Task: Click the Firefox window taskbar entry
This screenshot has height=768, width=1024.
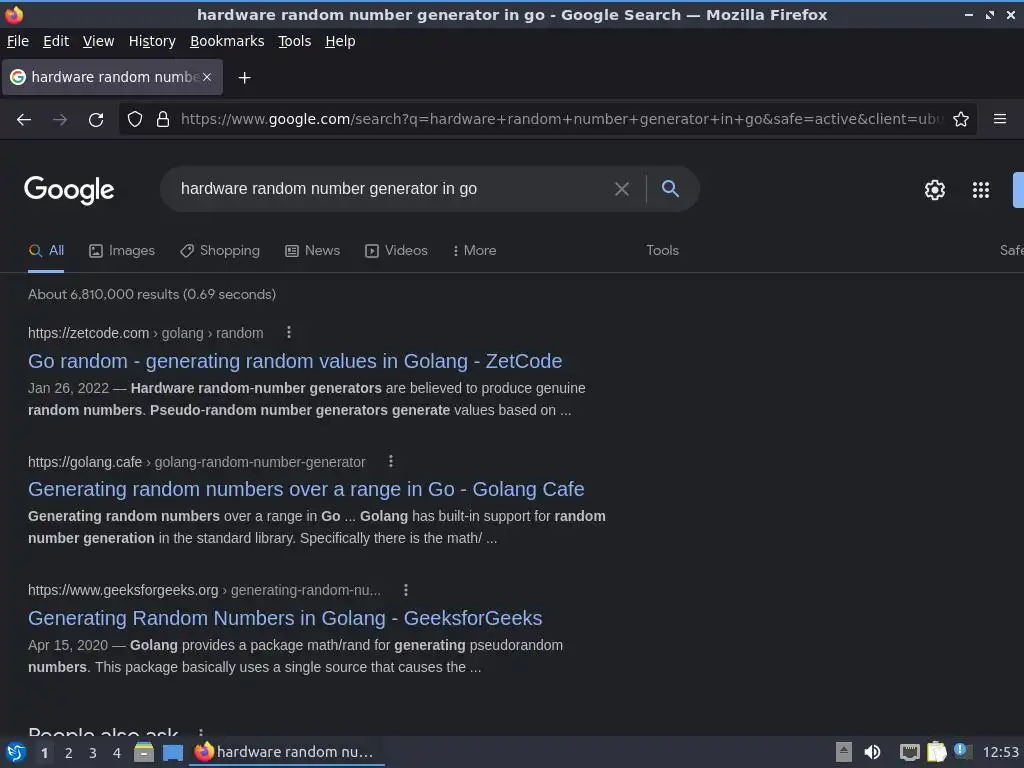Action: click(287, 752)
